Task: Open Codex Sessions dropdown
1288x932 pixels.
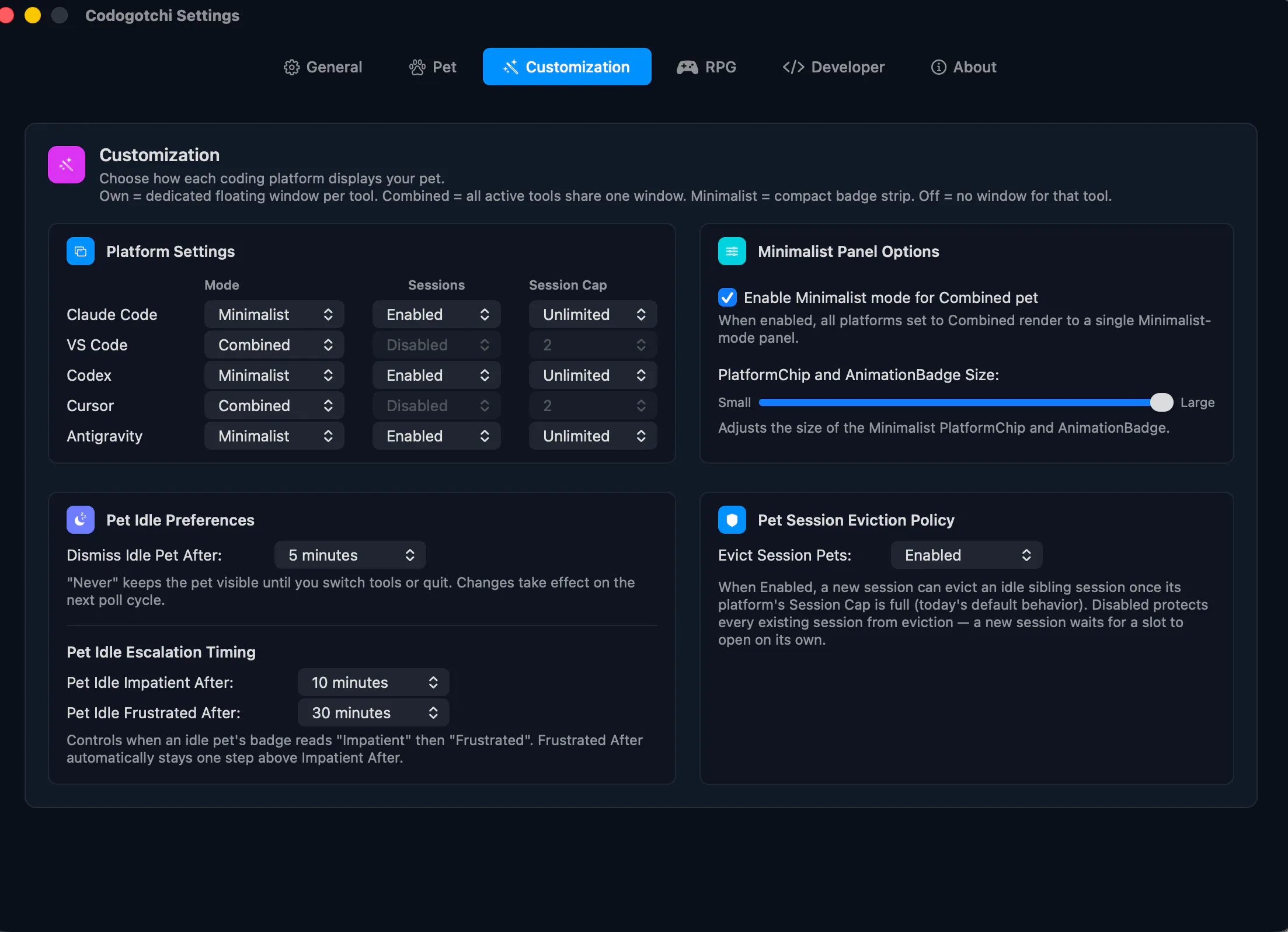Action: tap(437, 375)
